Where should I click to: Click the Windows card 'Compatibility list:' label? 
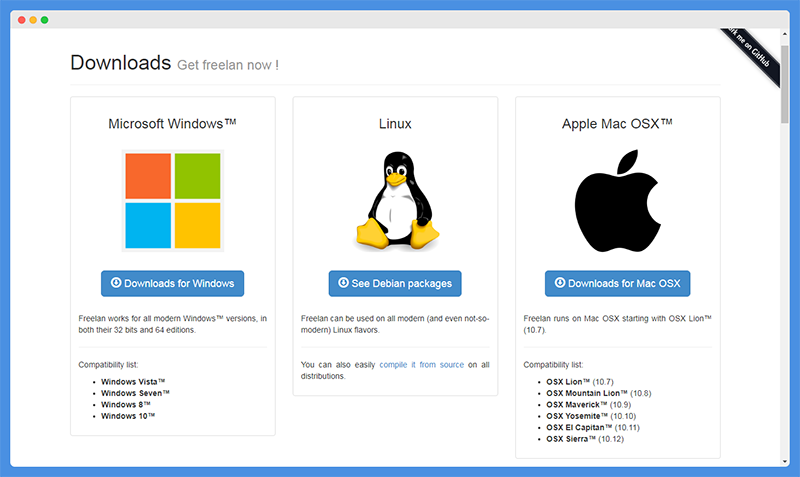tap(108, 365)
